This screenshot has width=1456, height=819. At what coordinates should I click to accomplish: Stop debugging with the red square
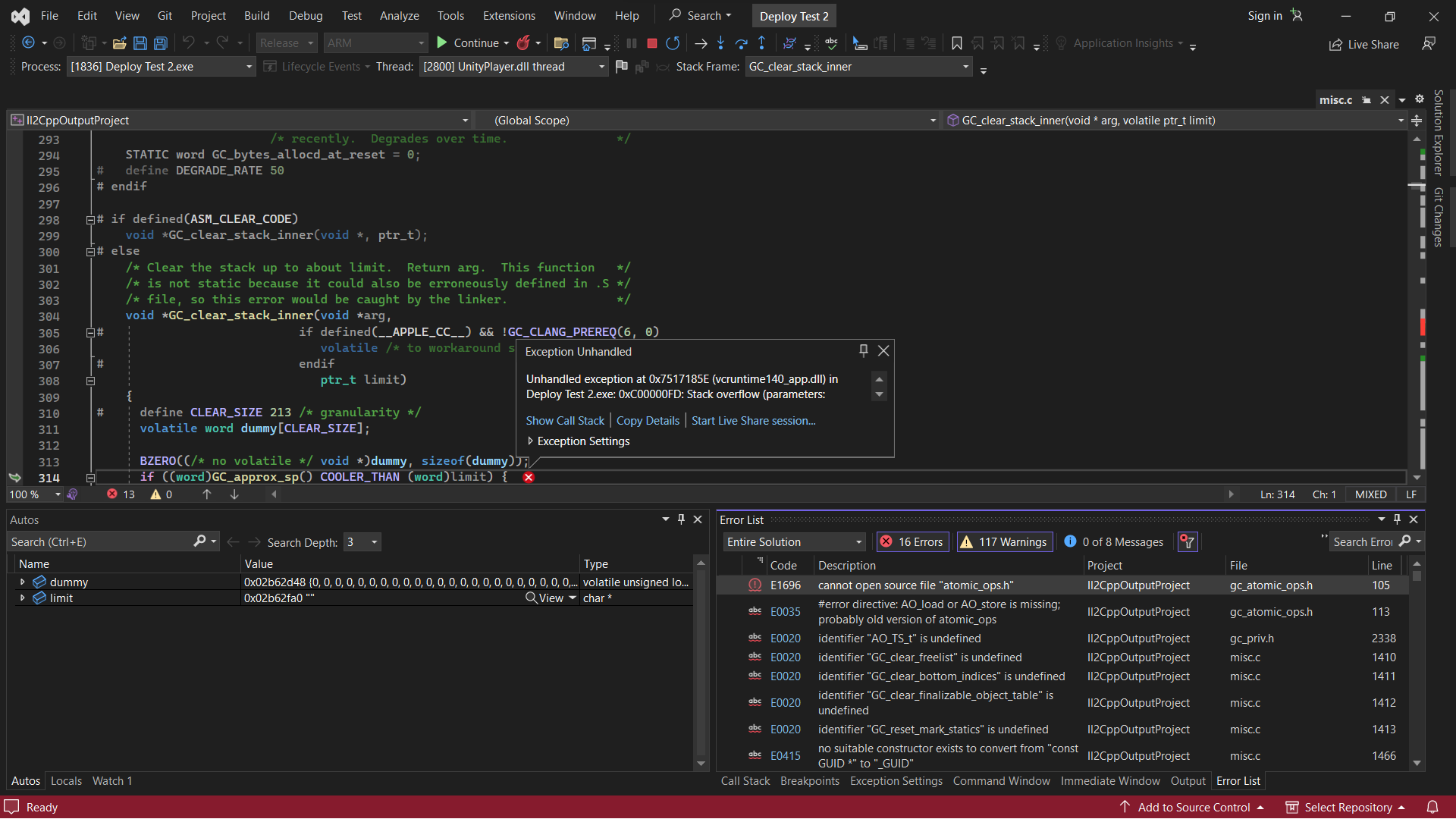point(651,43)
